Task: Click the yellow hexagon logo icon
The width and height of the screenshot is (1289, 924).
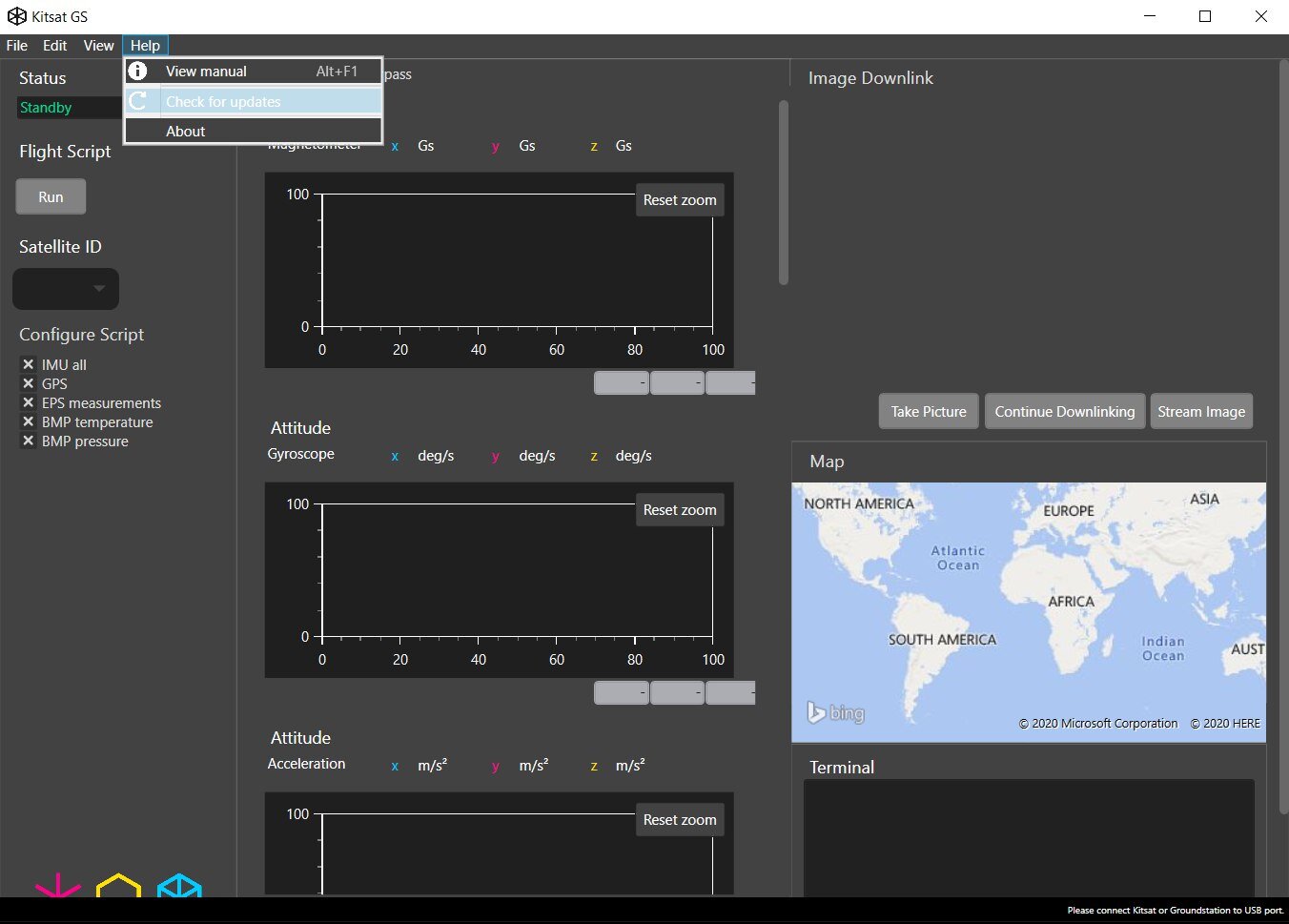Action: 118,887
